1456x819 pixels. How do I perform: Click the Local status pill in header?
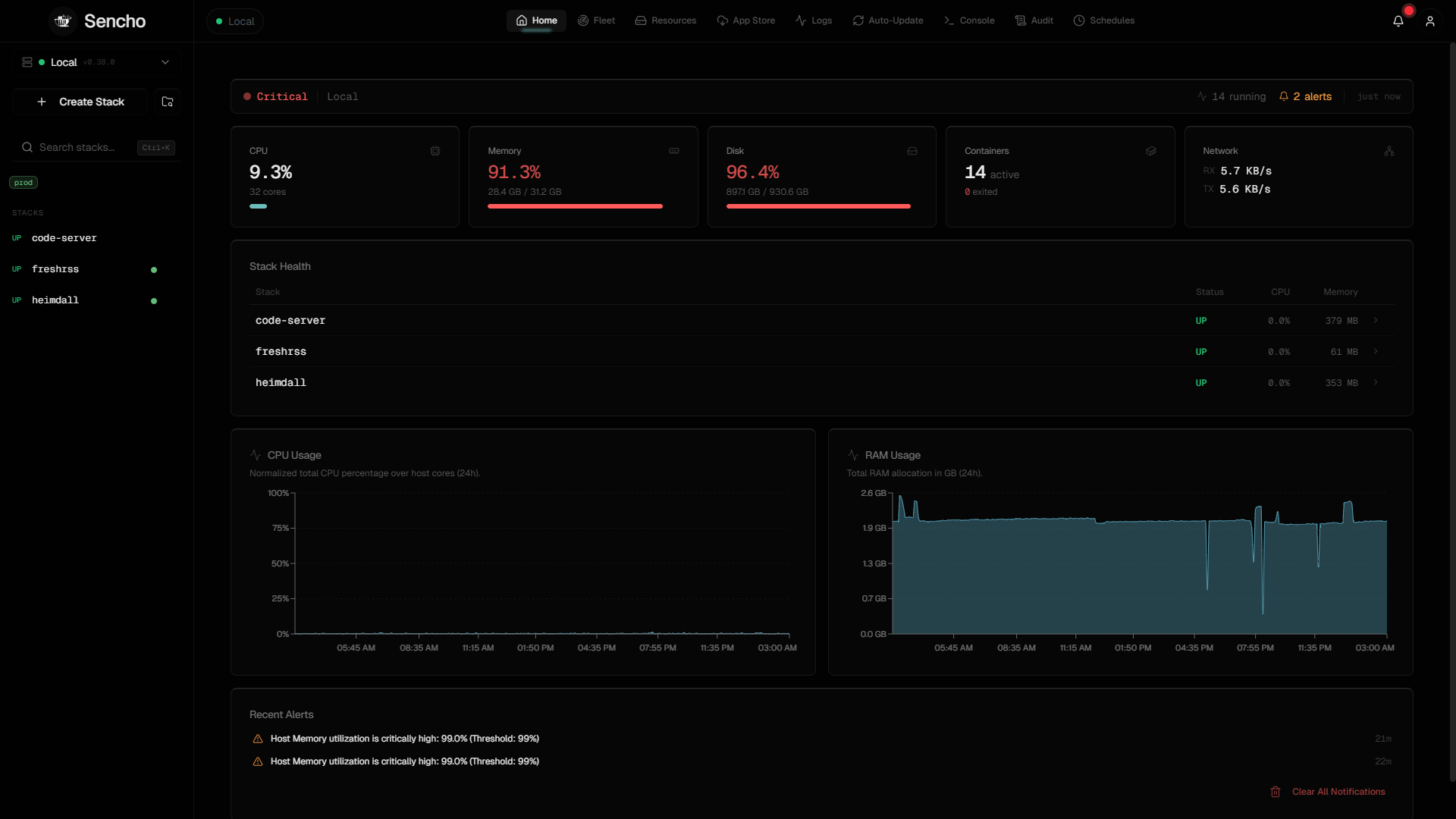click(x=235, y=21)
